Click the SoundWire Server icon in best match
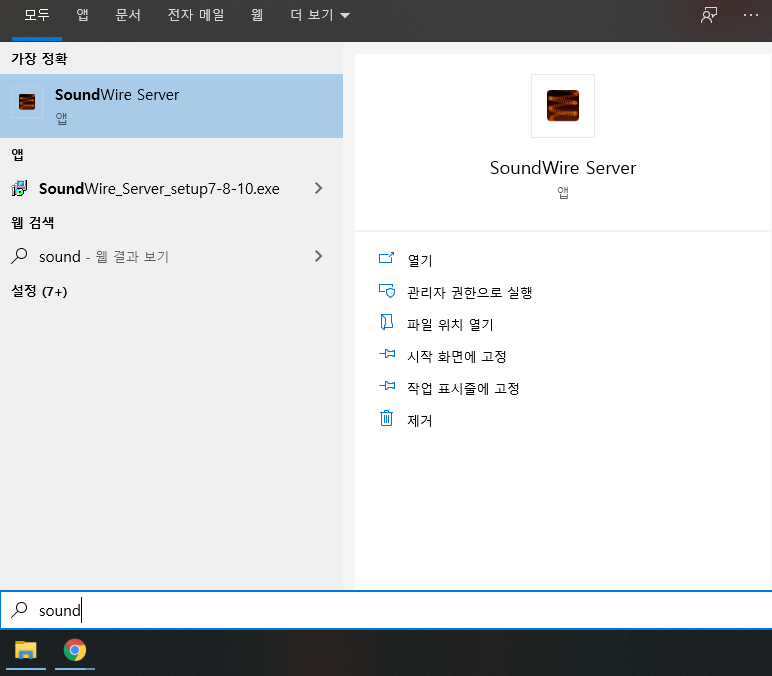This screenshot has height=676, width=772. pyautogui.click(x=27, y=102)
